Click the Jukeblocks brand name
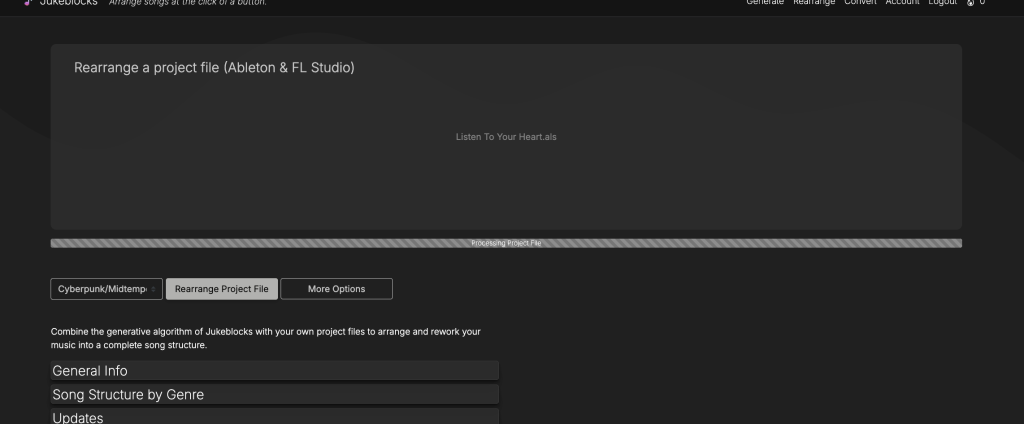 (x=68, y=3)
